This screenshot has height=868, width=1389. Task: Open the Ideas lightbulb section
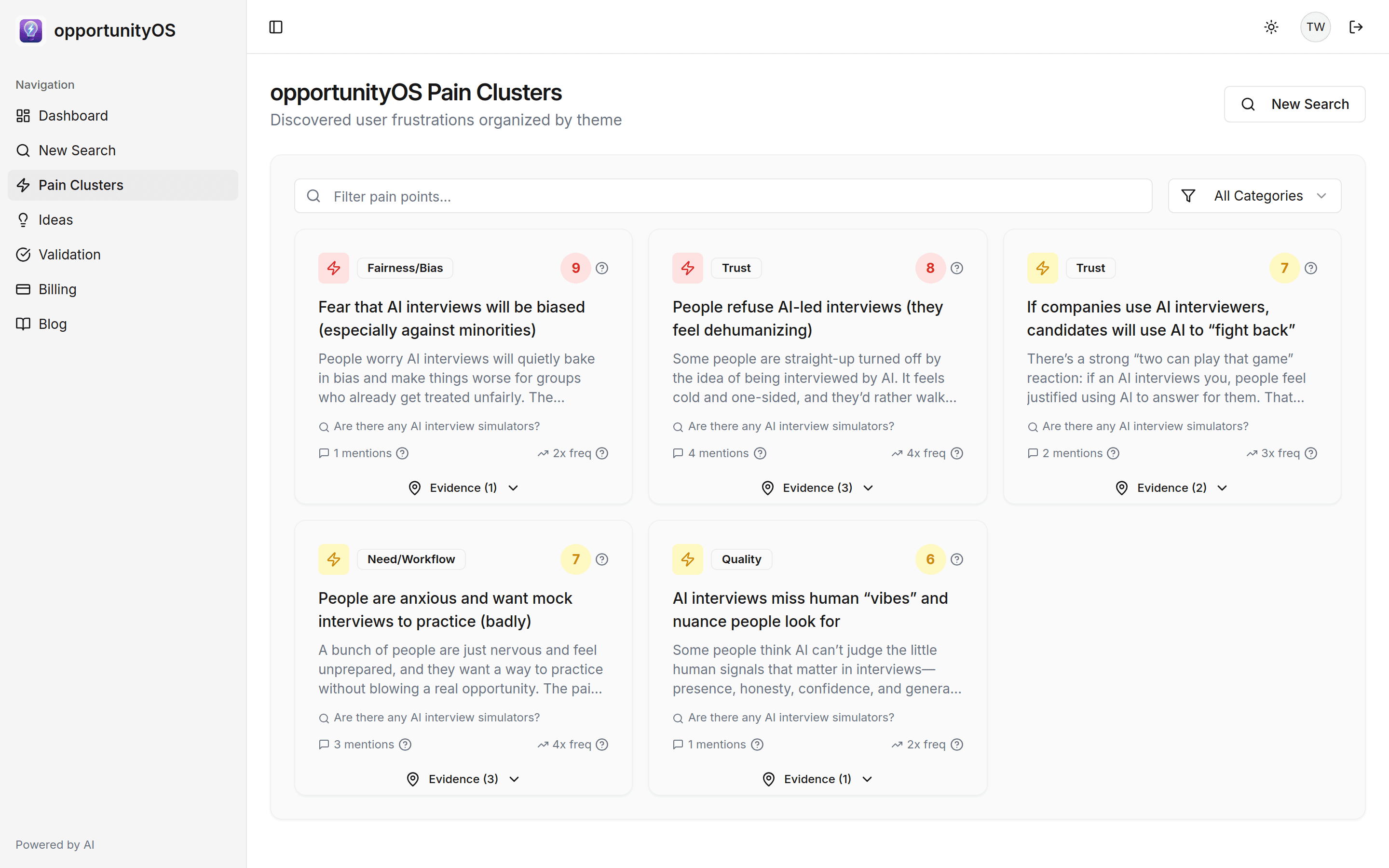55,219
